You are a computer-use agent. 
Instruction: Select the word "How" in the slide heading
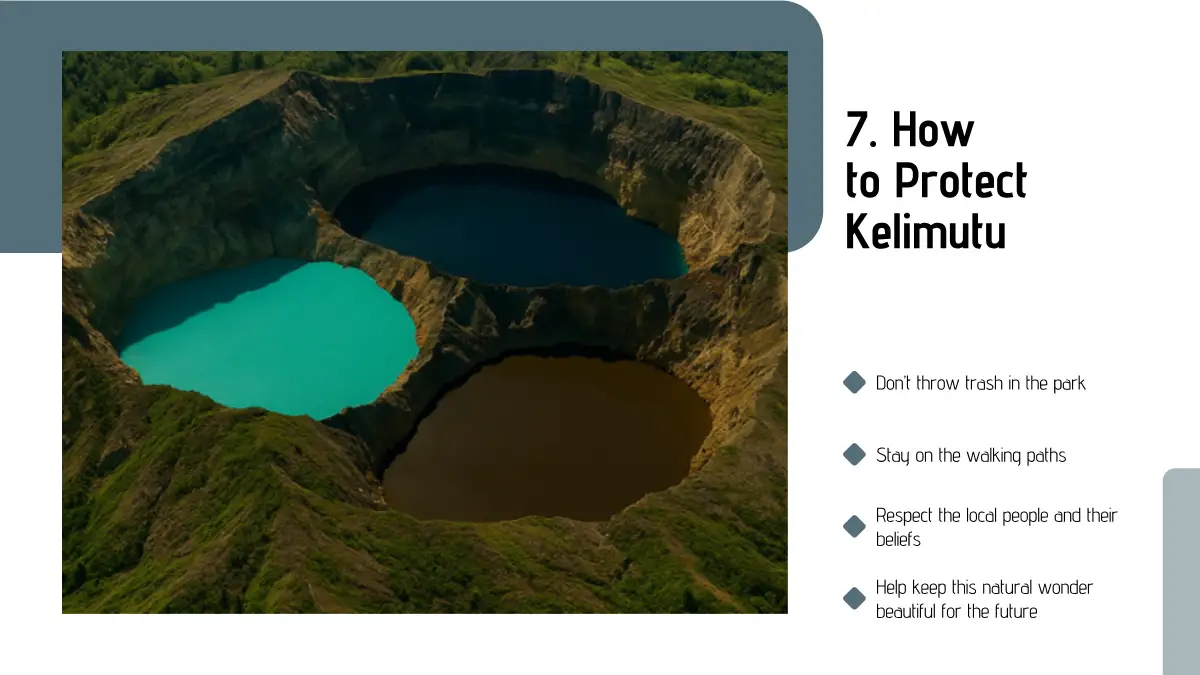933,130
